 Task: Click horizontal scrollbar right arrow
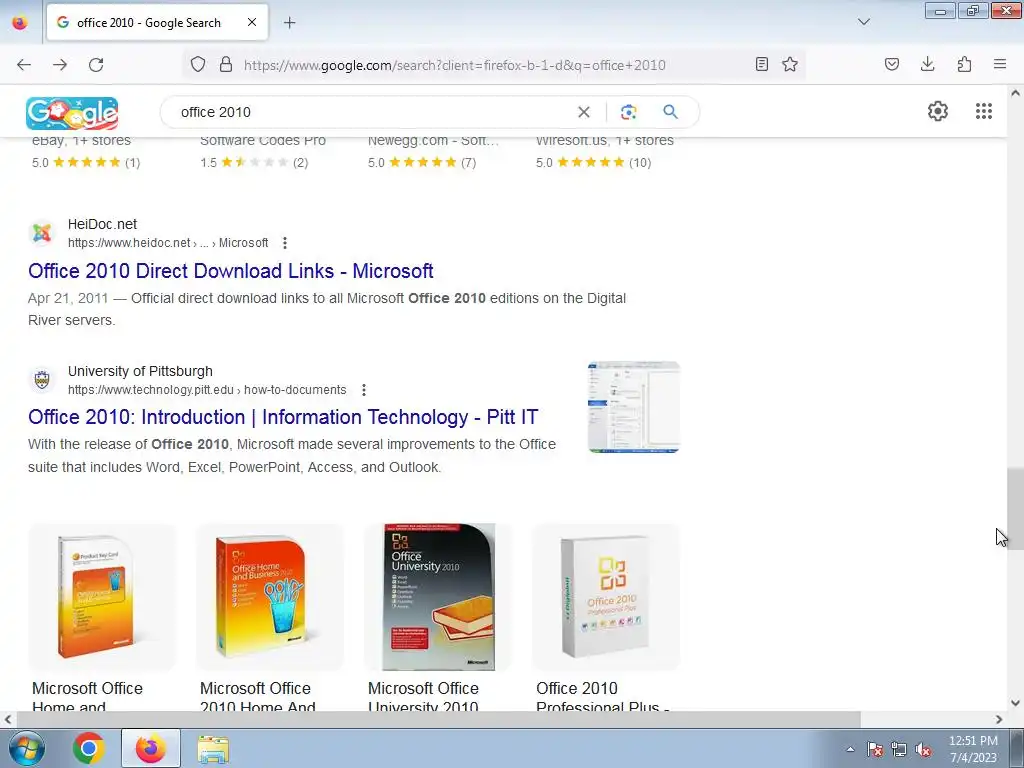pos(999,719)
